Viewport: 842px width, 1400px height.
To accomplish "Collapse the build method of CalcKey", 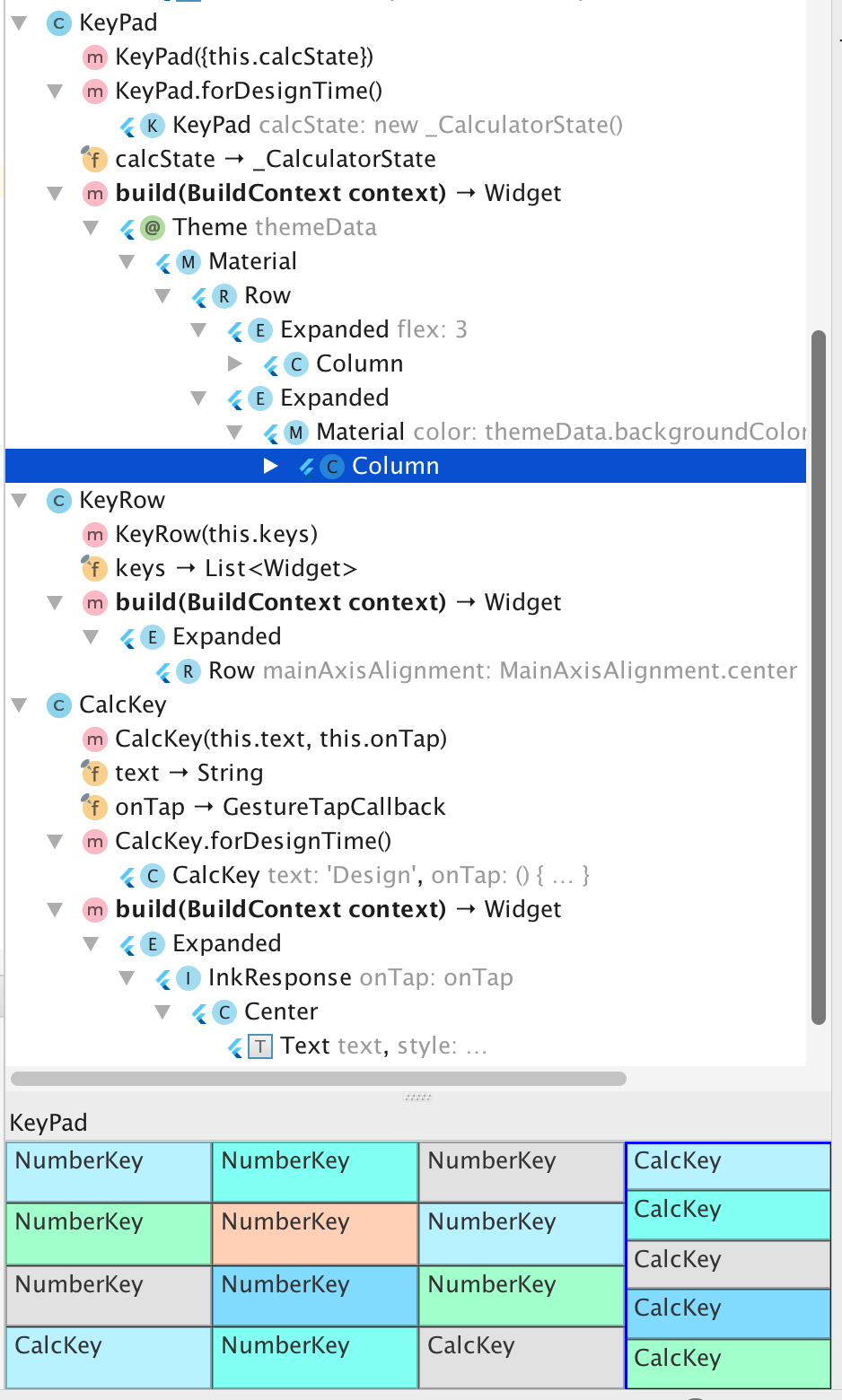I will (x=55, y=909).
